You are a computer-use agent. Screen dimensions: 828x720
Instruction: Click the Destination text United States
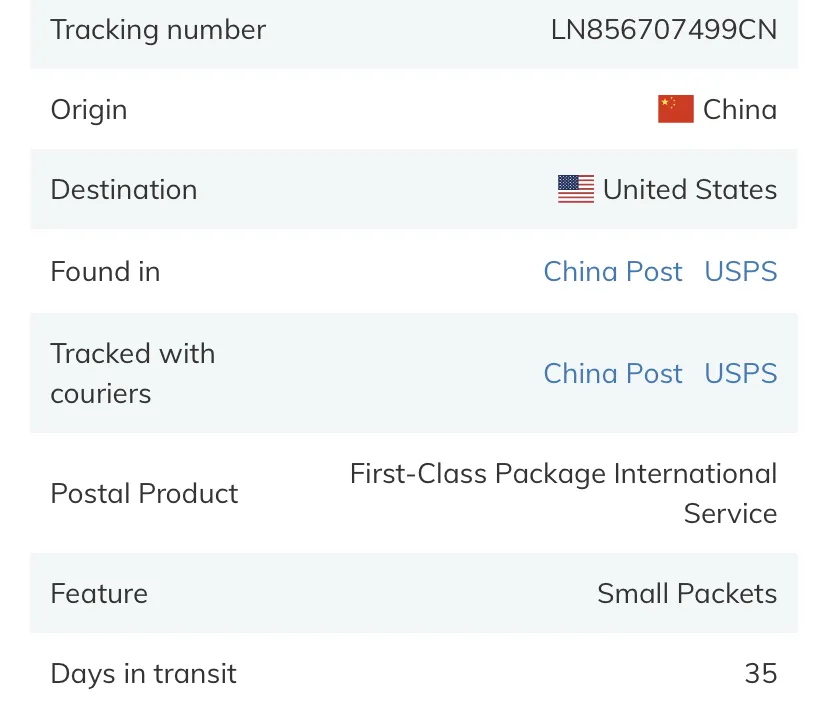coord(690,190)
